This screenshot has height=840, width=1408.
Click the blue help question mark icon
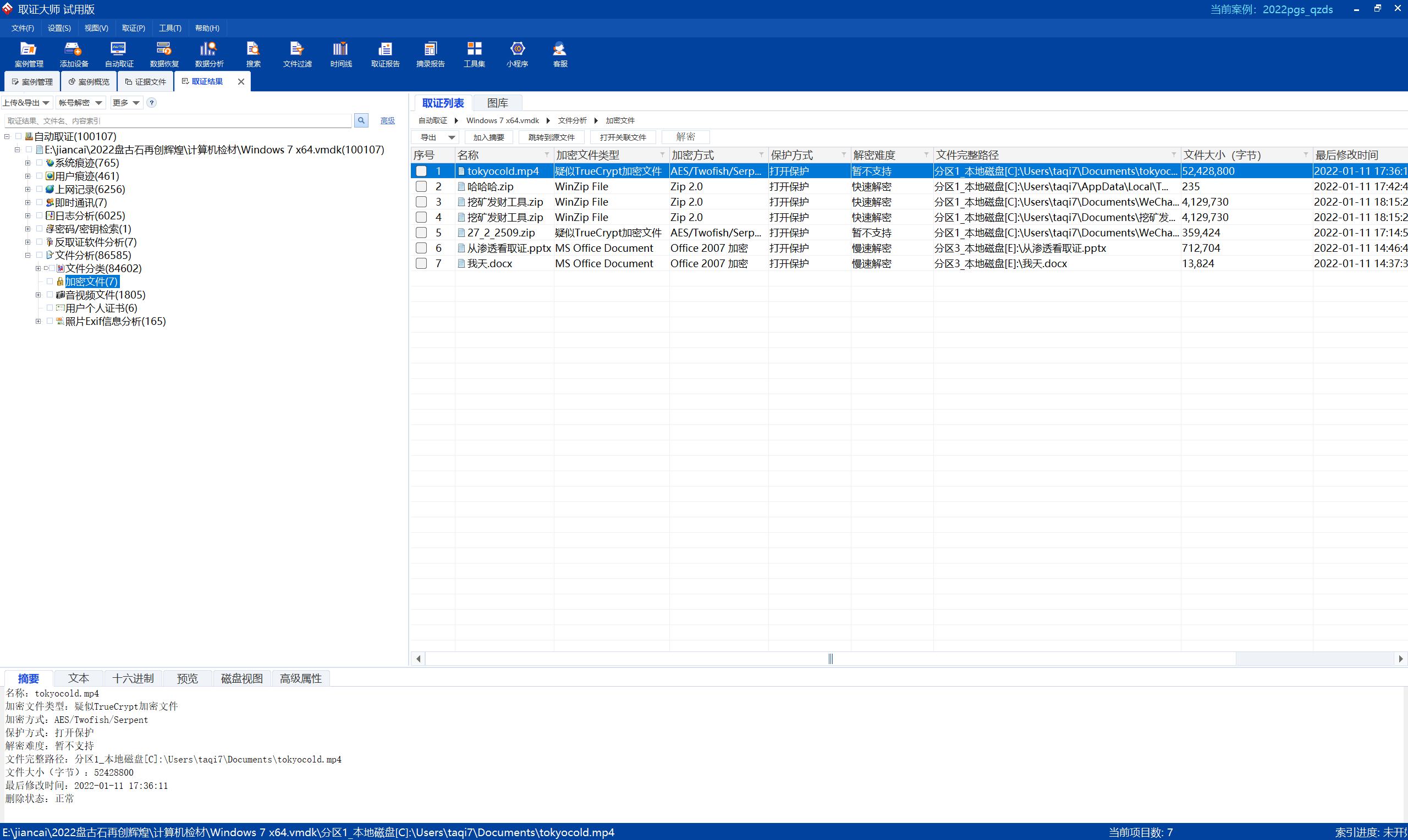[152, 102]
